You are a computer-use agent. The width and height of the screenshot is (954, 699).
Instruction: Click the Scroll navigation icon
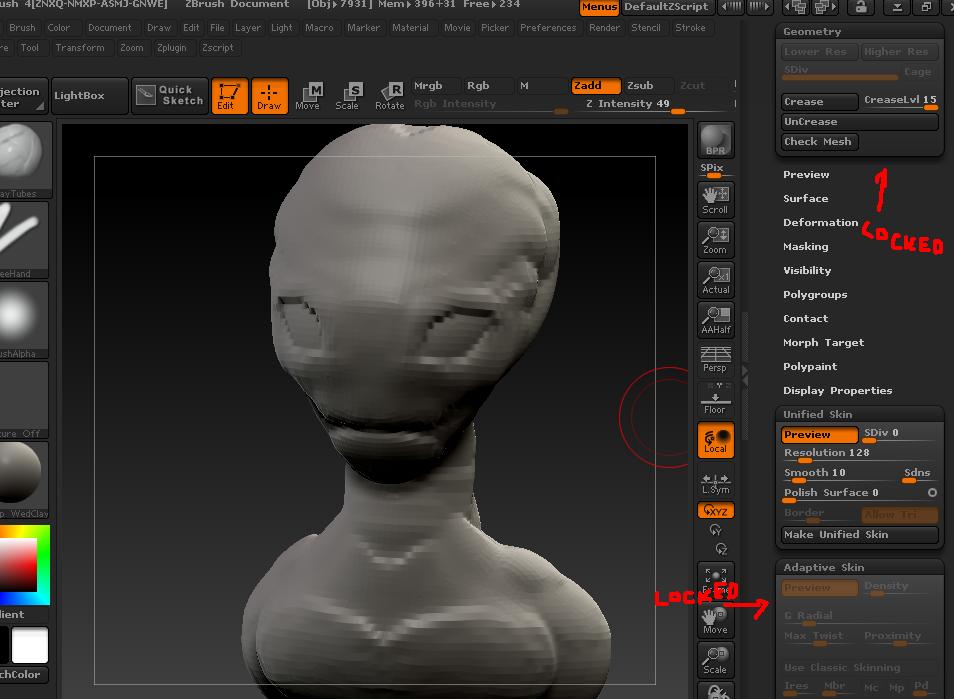coord(715,199)
